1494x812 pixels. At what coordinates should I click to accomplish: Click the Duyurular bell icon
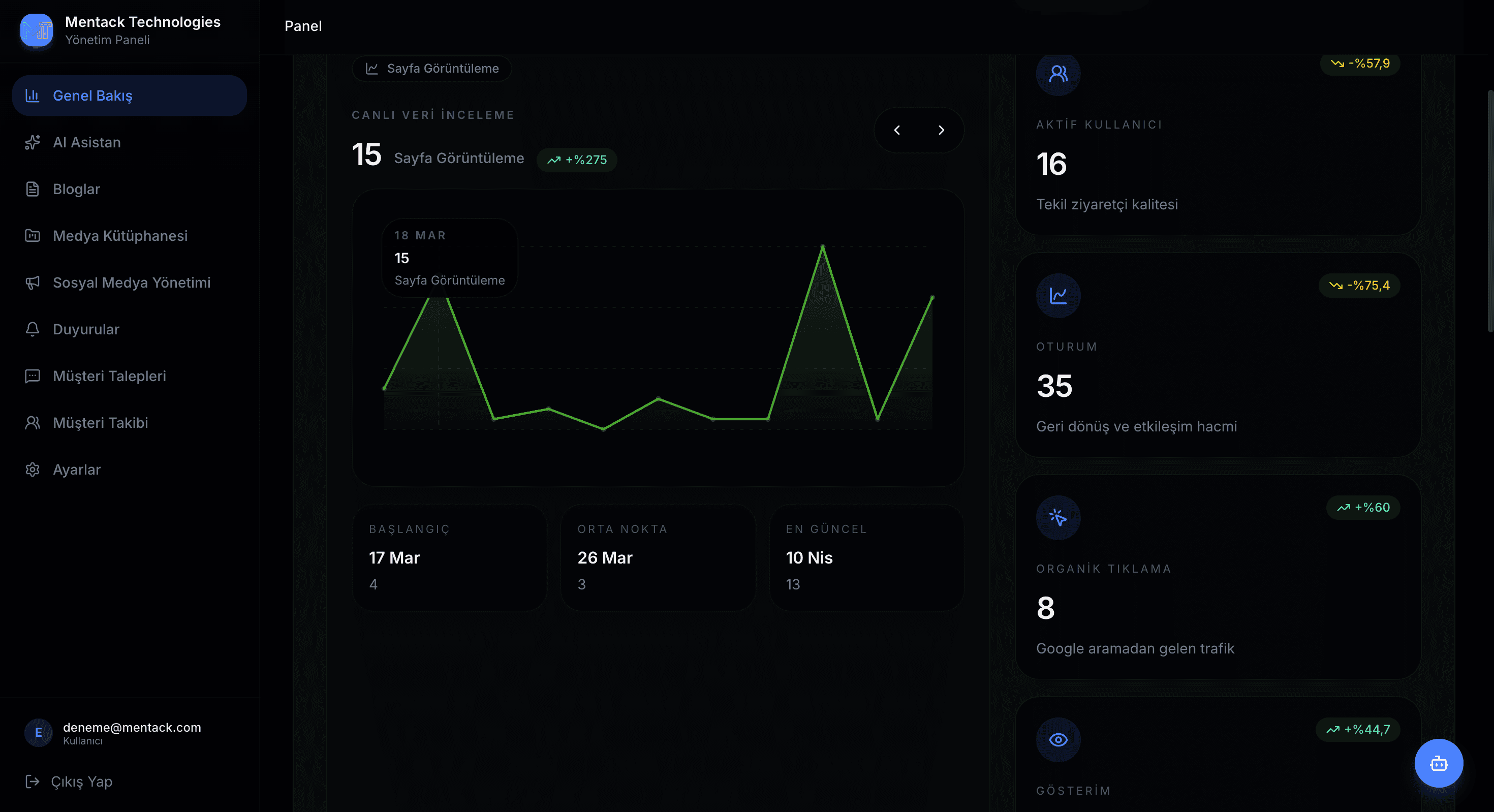(x=33, y=329)
